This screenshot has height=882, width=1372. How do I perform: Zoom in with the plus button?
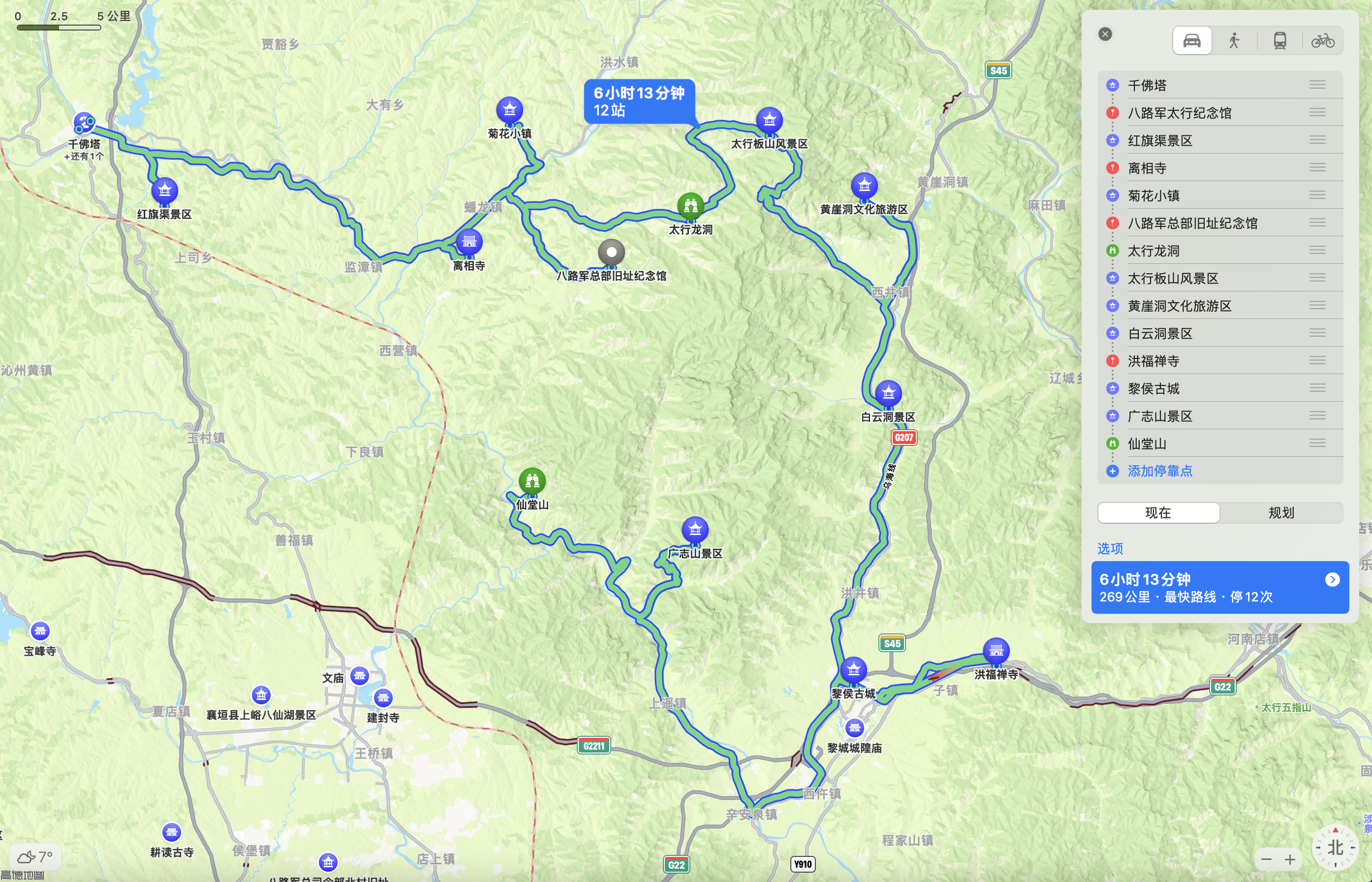click(1289, 860)
